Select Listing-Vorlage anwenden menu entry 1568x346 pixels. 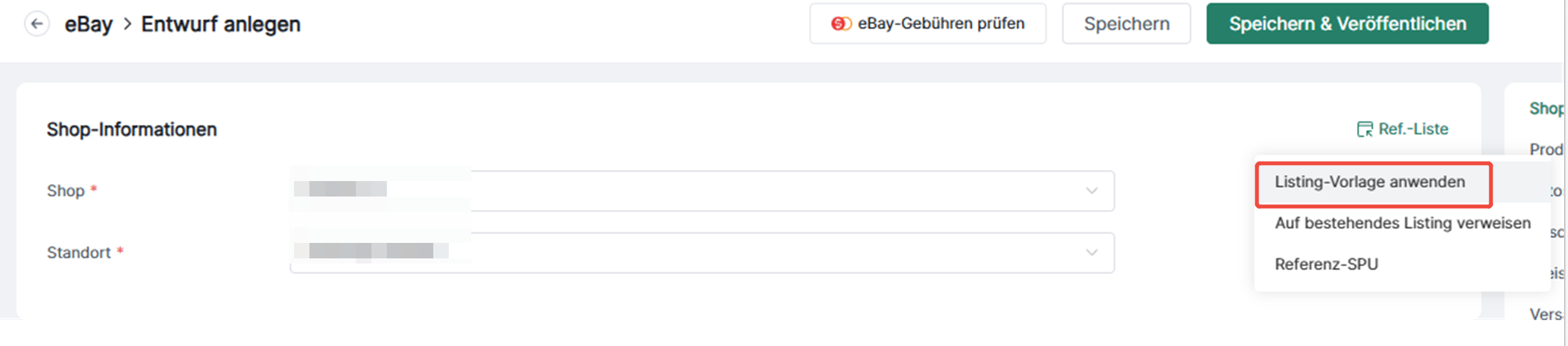coord(1374,182)
